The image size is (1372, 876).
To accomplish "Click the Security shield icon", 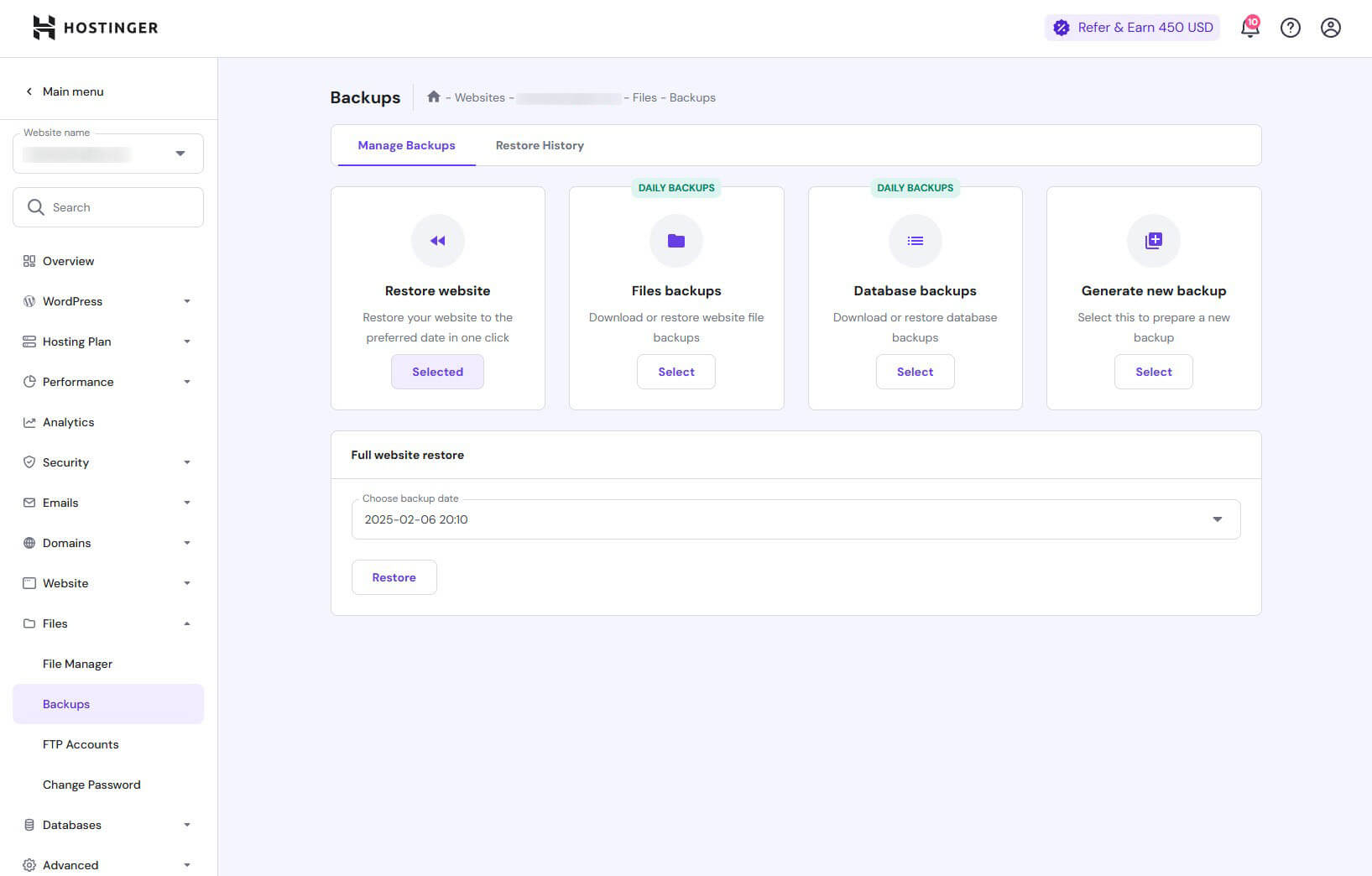I will coord(29,462).
